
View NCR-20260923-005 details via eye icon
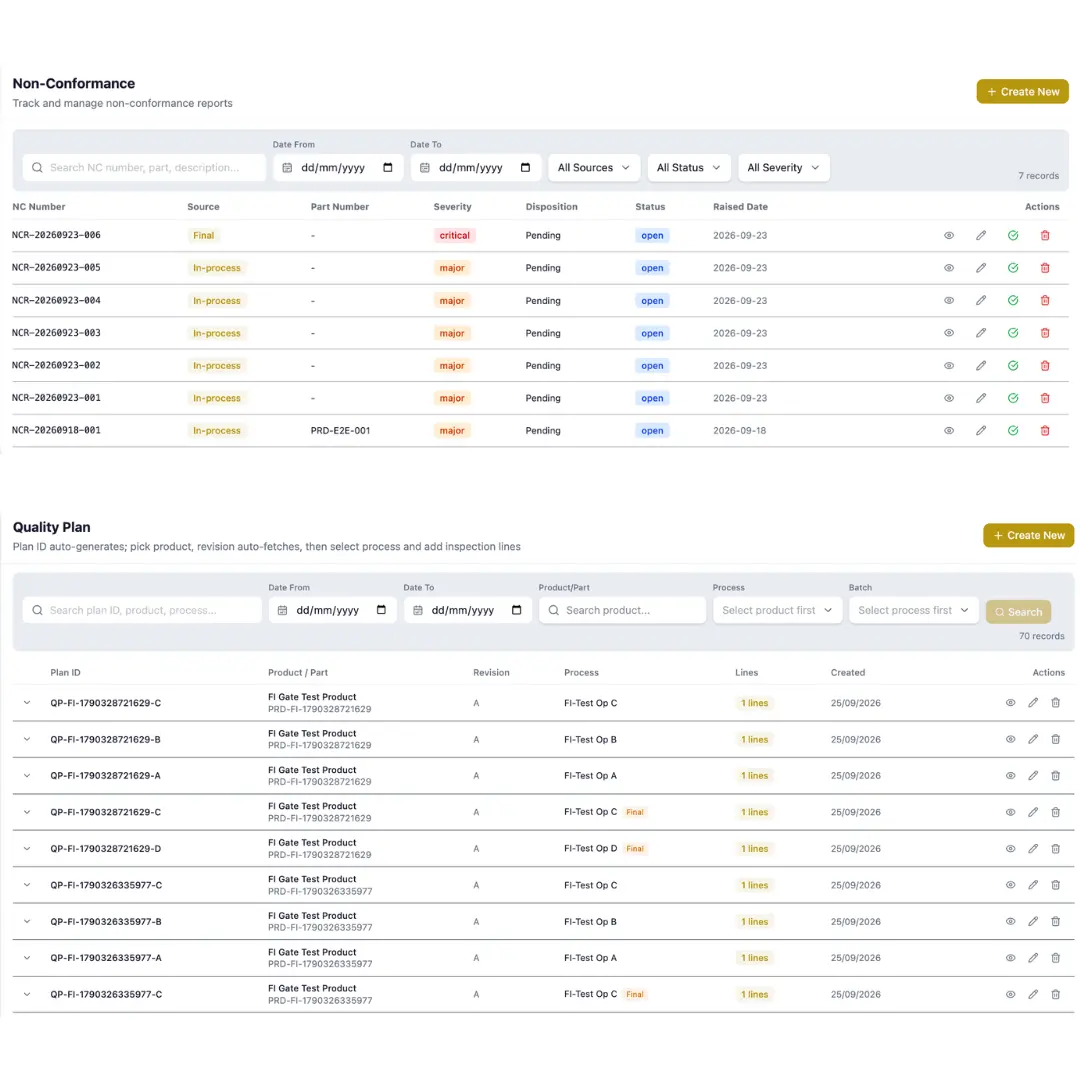948,268
